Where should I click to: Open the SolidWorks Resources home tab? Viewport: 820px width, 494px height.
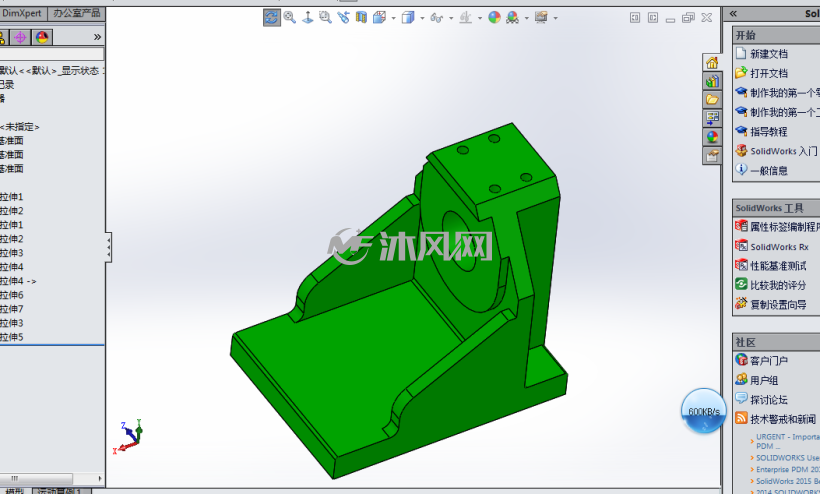coord(712,63)
